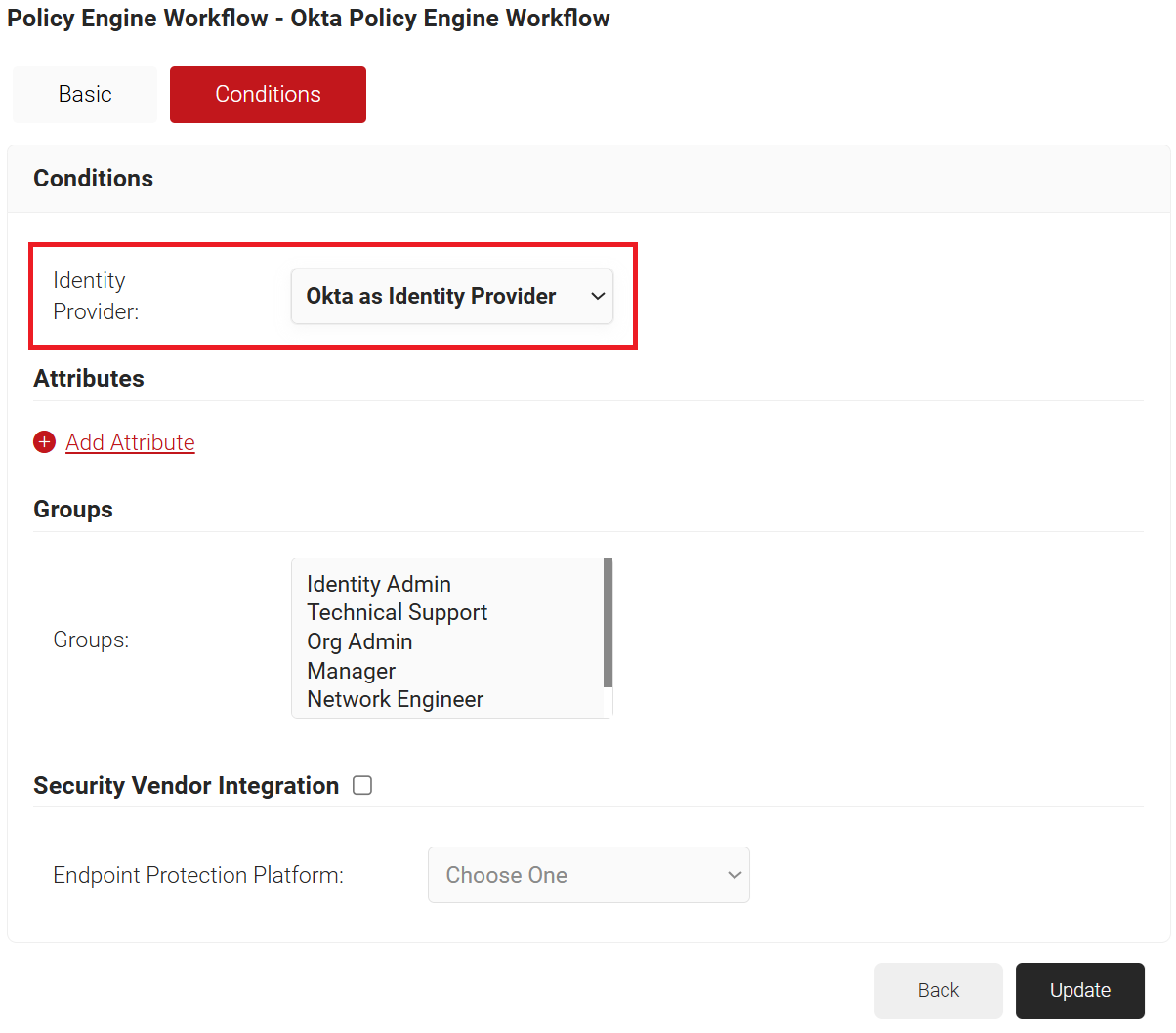Click the Update button
This screenshot has width=1176, height=1033.
tap(1080, 991)
